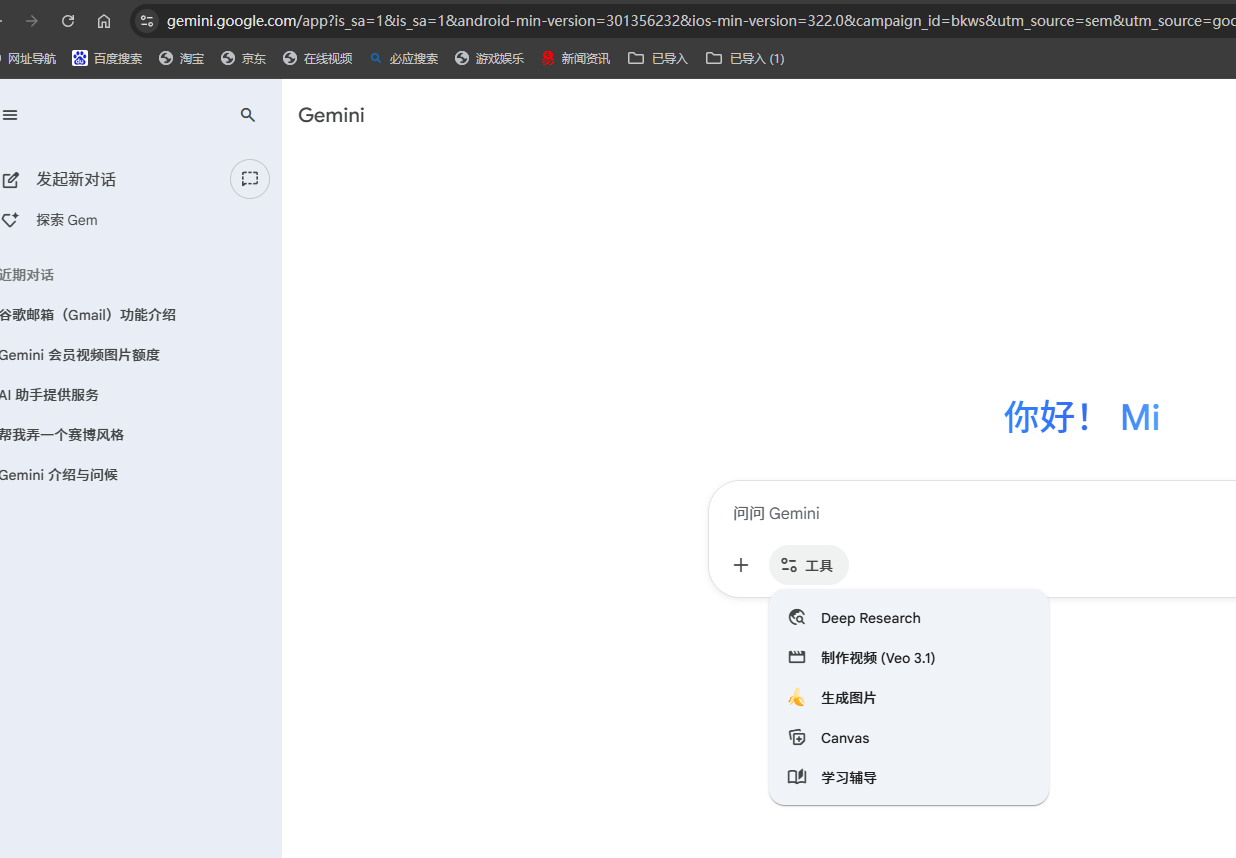Open the 已导入 bookmarks folder

click(x=658, y=59)
